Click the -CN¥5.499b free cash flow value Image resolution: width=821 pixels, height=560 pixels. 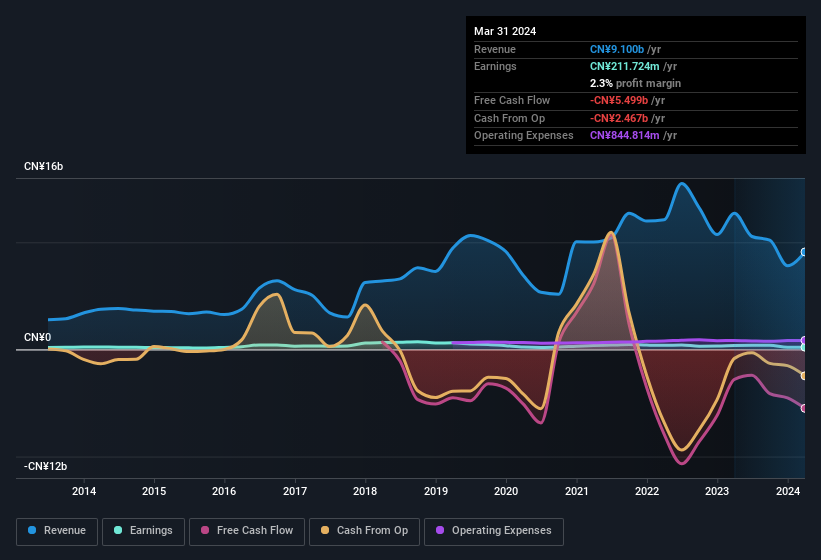point(619,100)
